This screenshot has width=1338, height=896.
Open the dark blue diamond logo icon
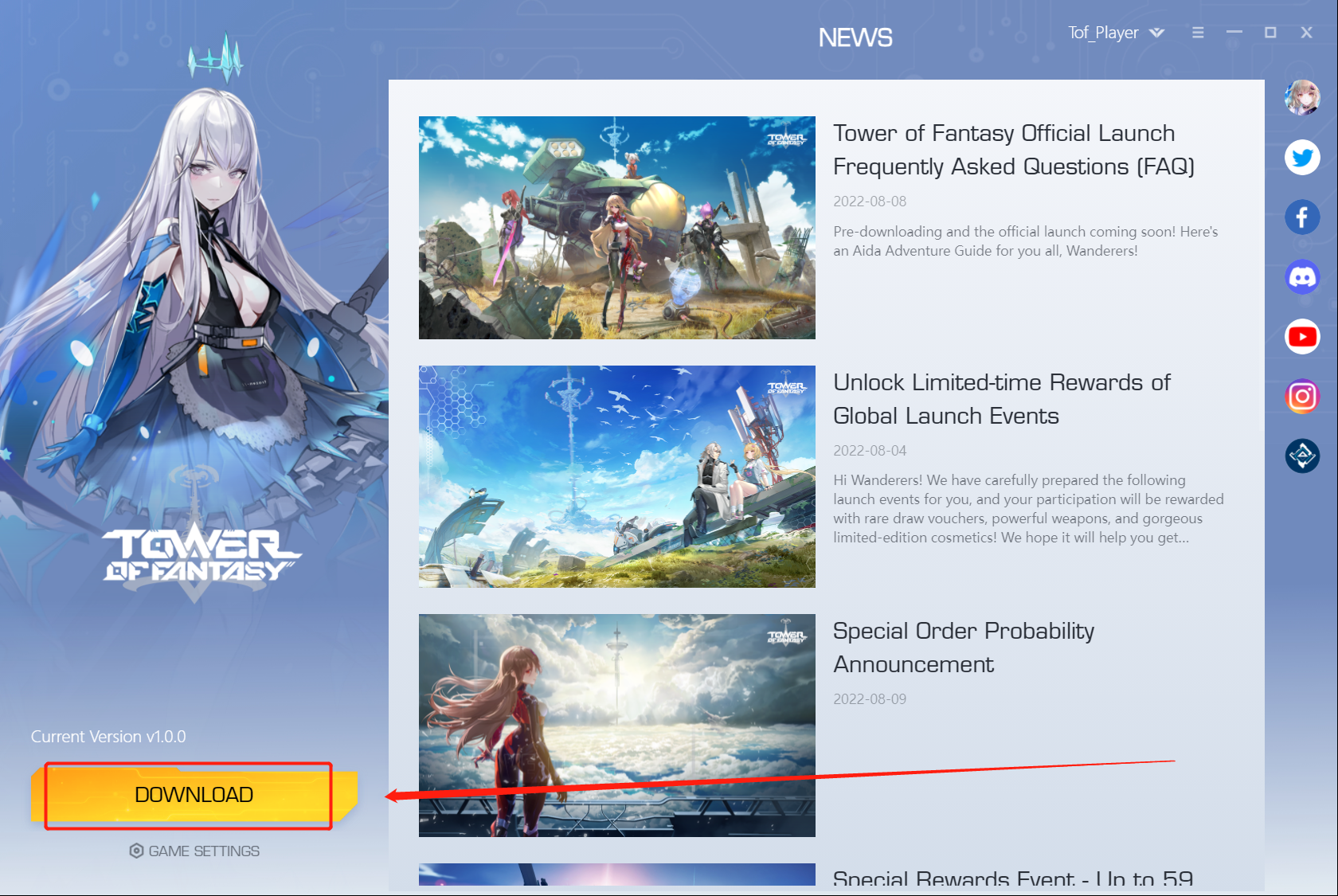point(1302,456)
